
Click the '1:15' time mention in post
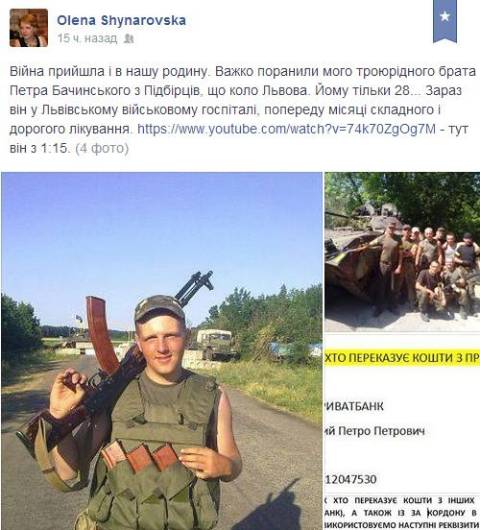[x=54, y=148]
